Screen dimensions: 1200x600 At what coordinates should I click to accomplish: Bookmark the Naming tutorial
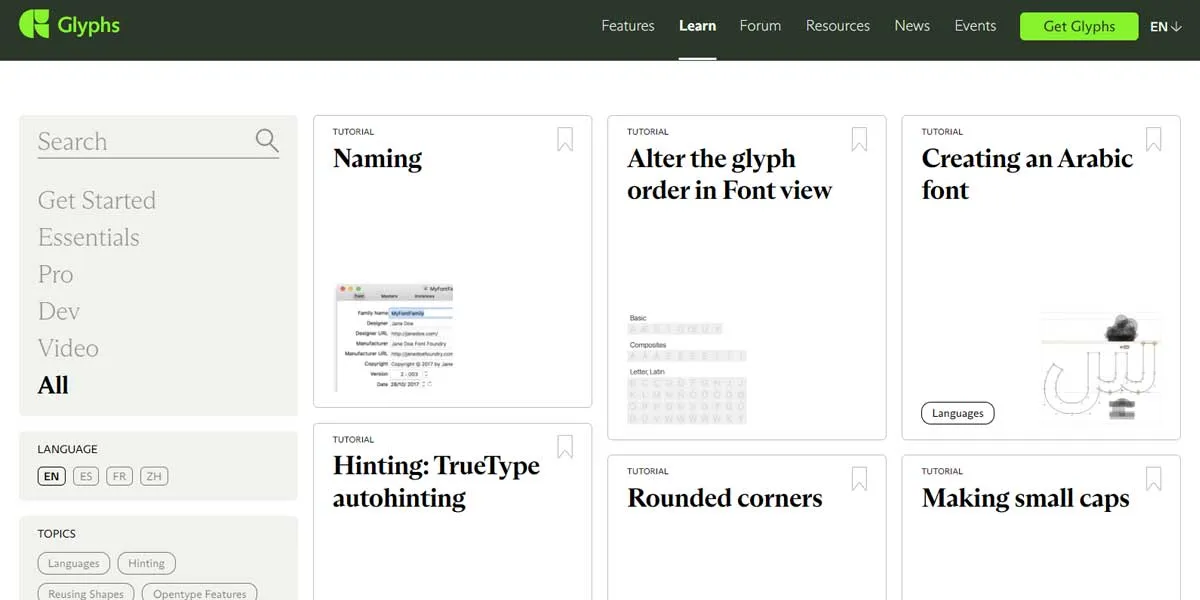565,139
